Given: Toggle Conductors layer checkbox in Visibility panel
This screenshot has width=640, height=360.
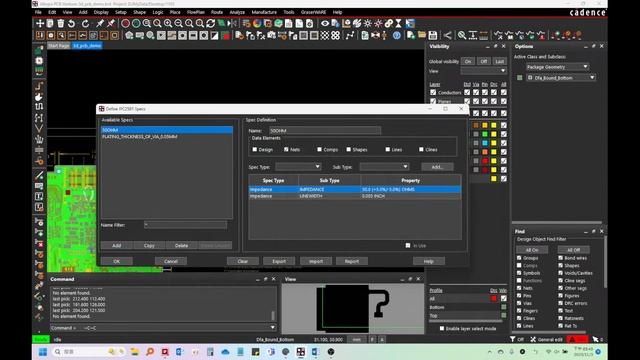Looking at the screenshot, I should (x=433, y=92).
